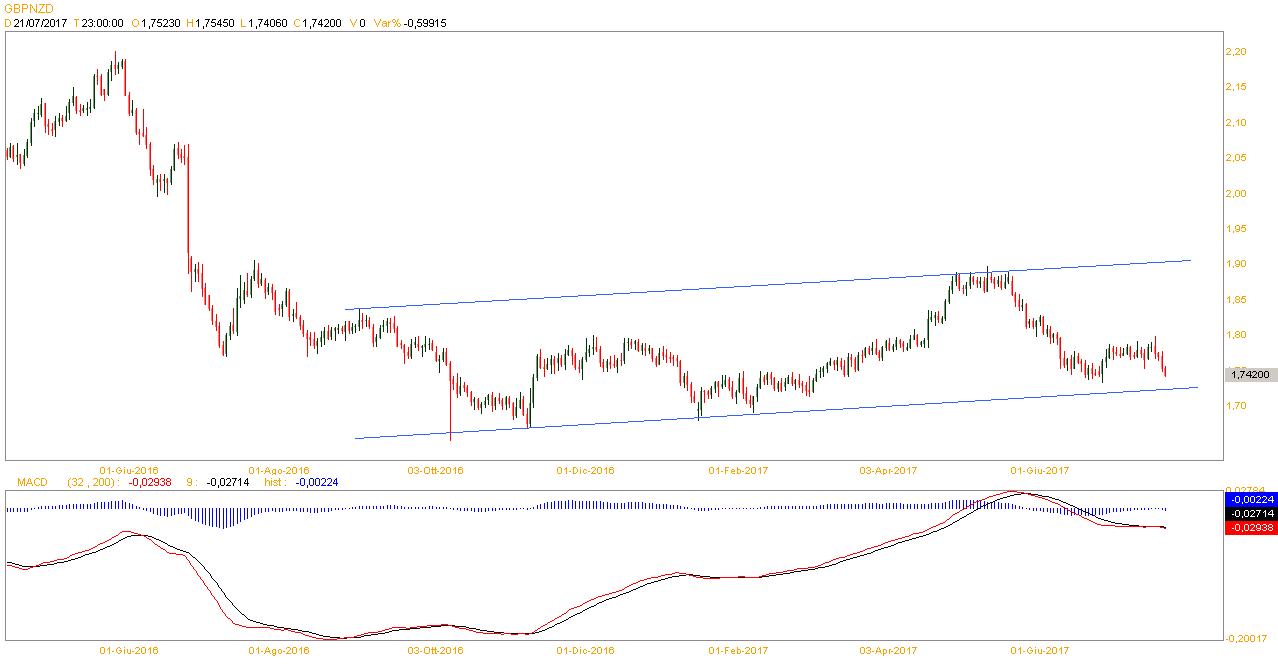This screenshot has height=668, width=1278.
Task: Click the MACD indicator label
Action: pos(32,482)
